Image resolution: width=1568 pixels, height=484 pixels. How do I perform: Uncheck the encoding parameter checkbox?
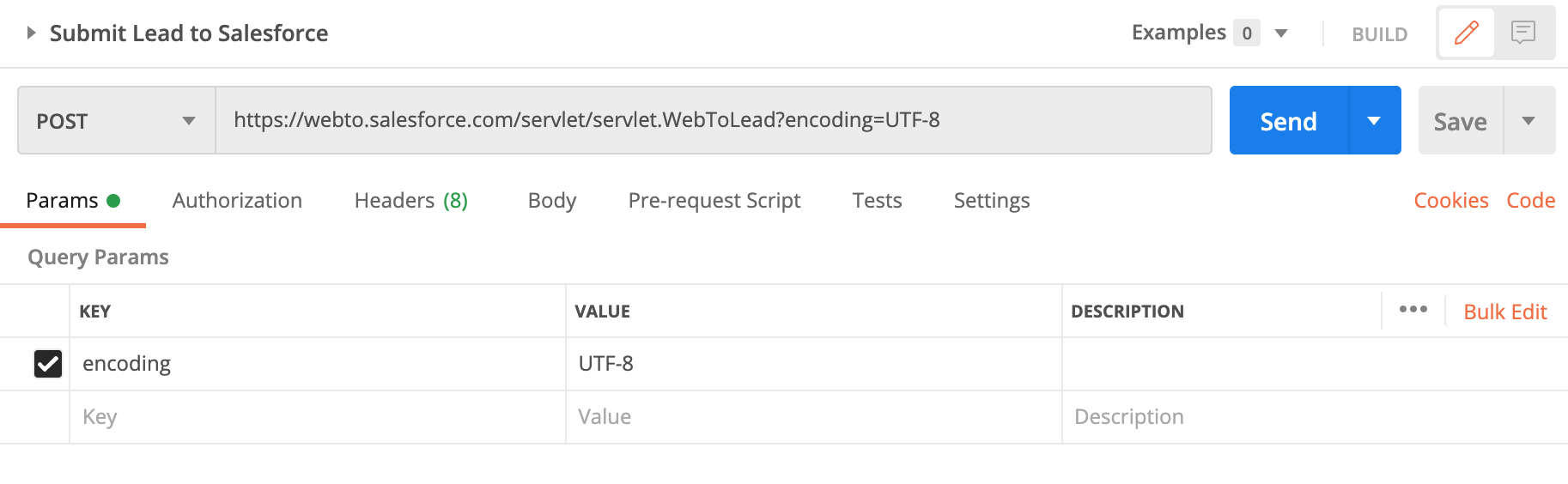tap(48, 364)
